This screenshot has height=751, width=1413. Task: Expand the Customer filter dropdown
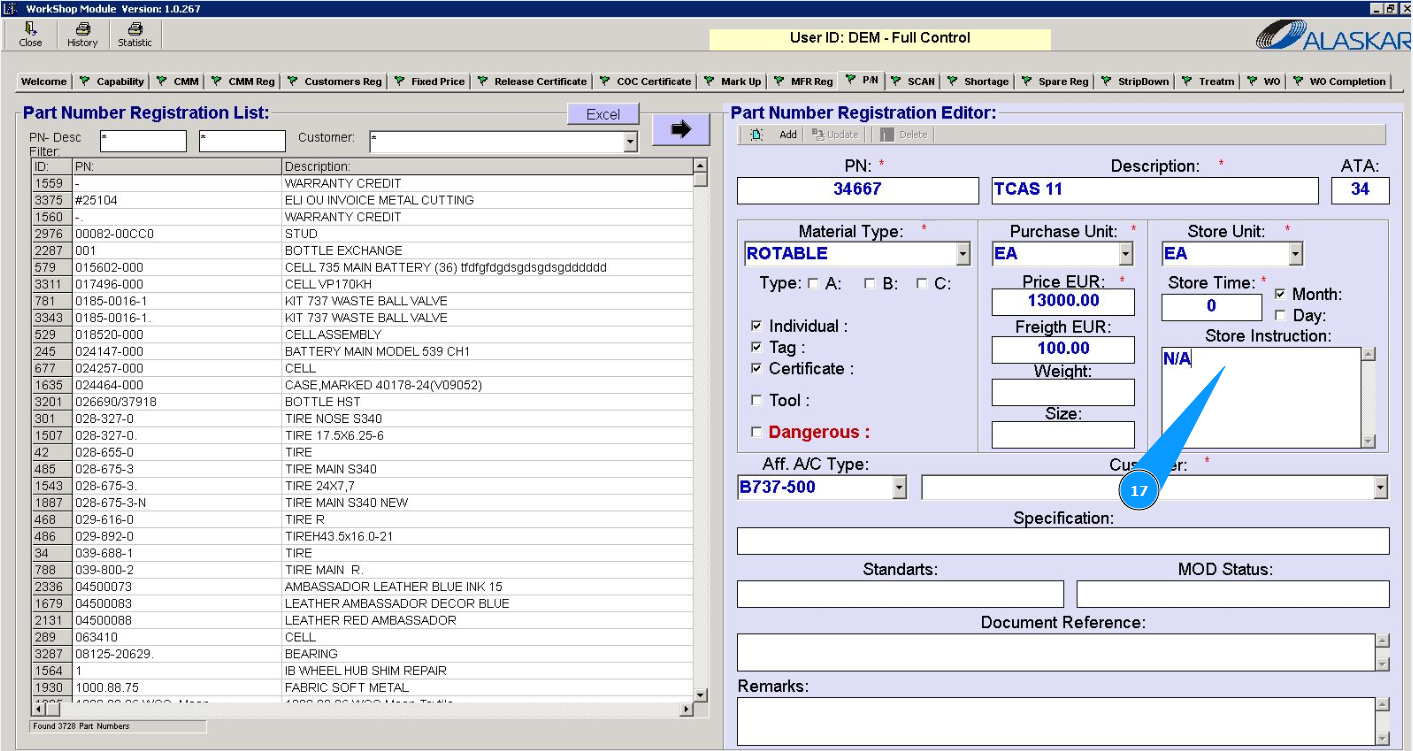tap(630, 143)
